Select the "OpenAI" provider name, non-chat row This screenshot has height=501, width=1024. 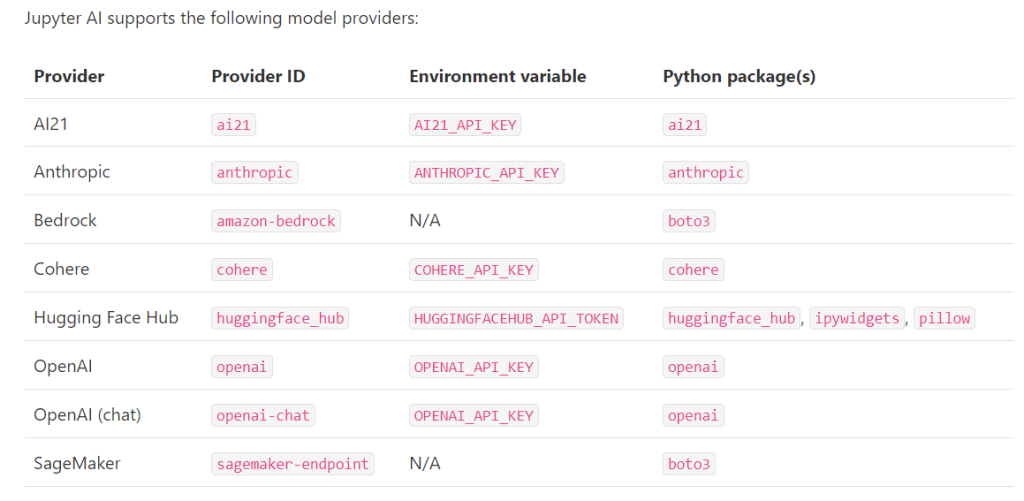click(63, 366)
